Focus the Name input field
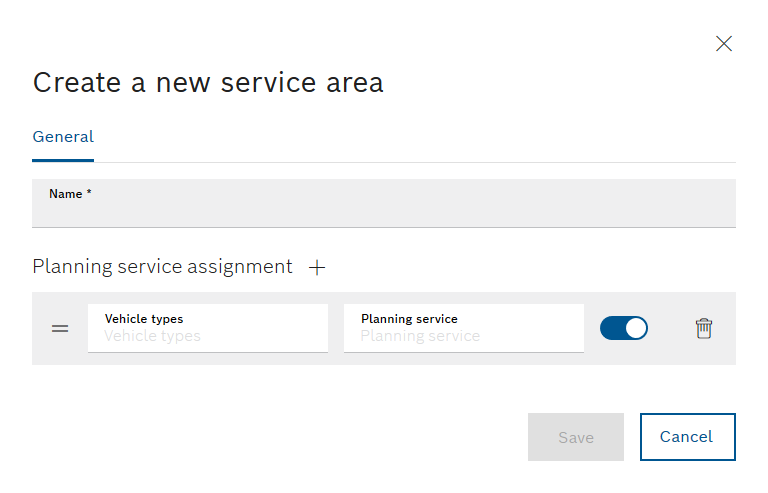 [x=384, y=203]
